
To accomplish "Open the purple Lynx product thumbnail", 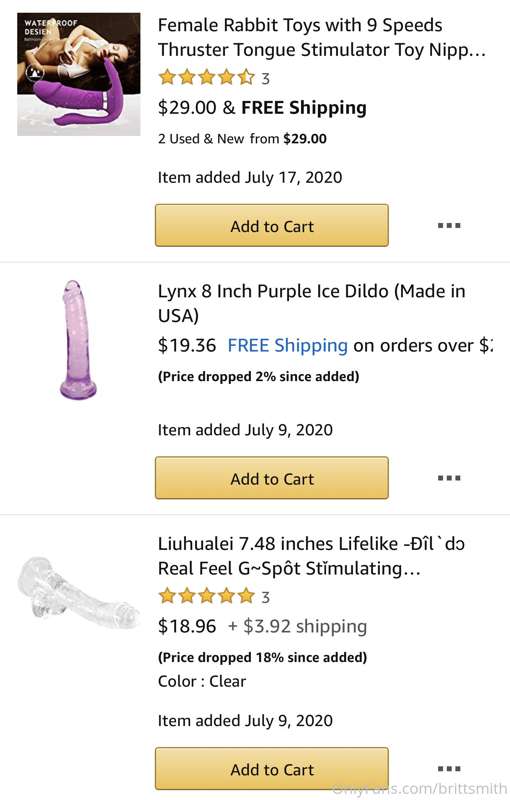I will [x=78, y=340].
